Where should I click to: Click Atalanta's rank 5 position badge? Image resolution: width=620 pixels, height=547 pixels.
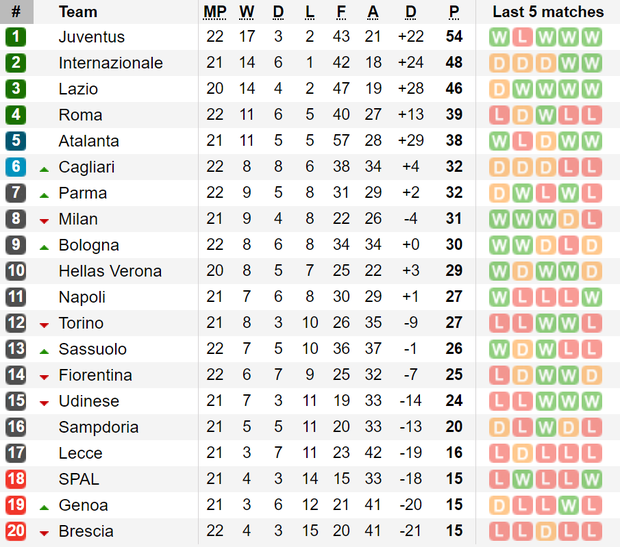(x=16, y=141)
